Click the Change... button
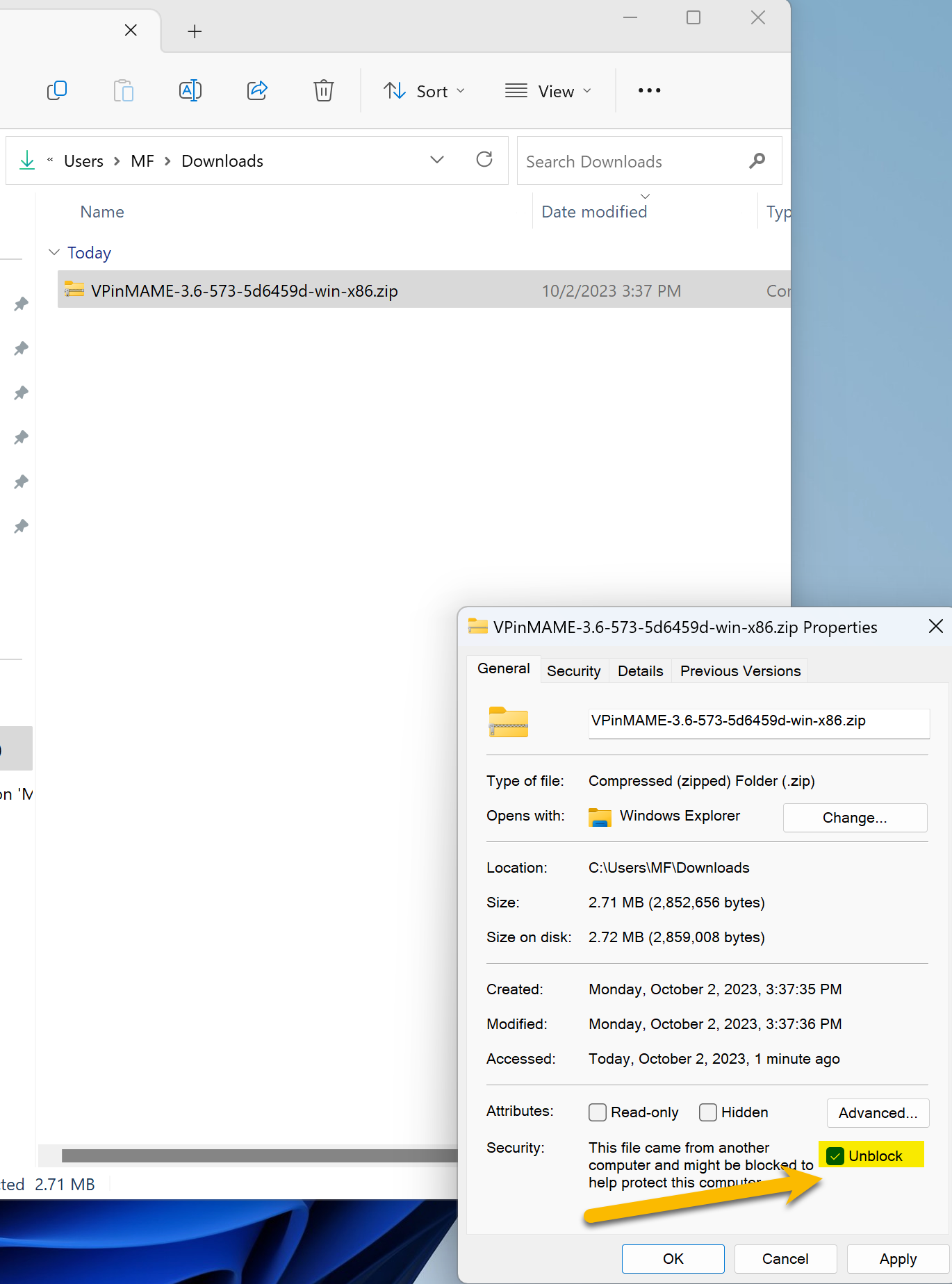The height and width of the screenshot is (1284, 952). 855,818
